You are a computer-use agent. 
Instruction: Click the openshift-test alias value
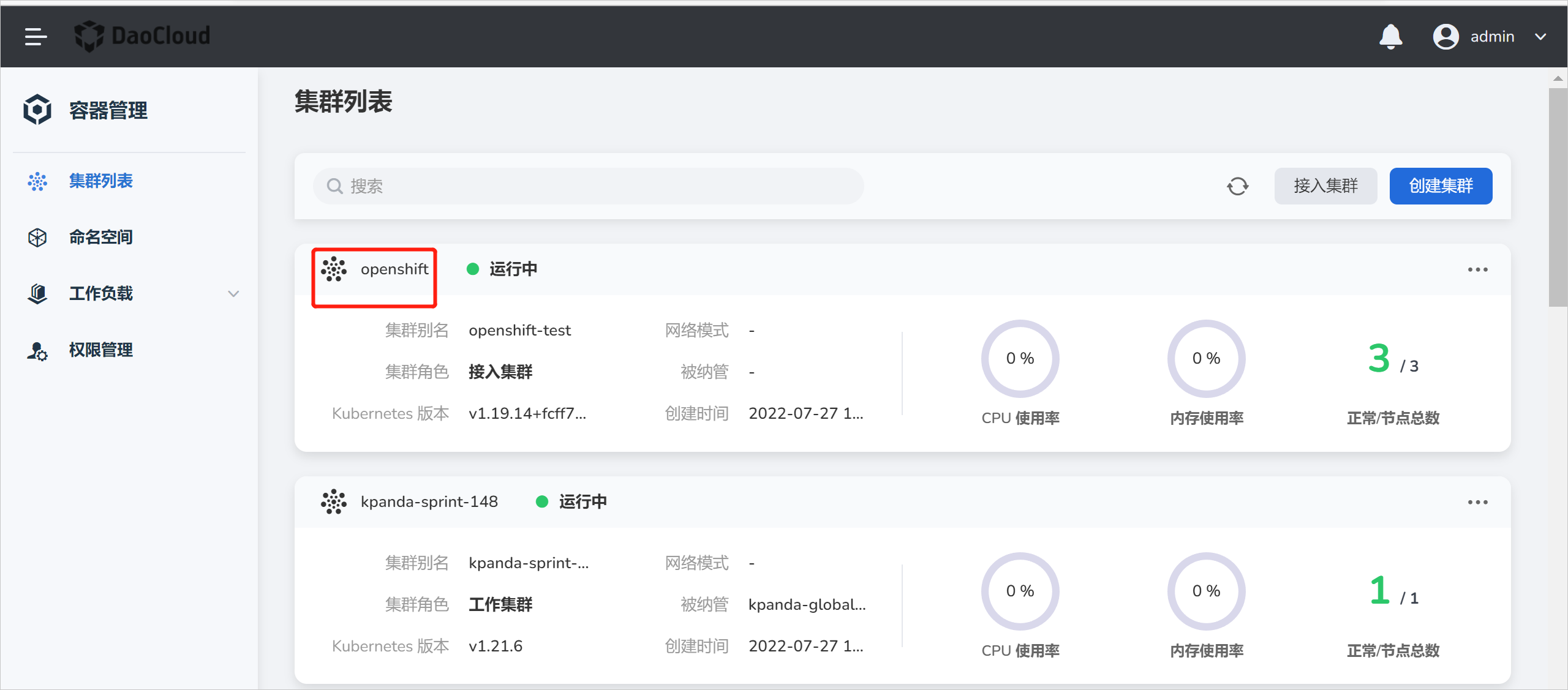click(x=519, y=331)
